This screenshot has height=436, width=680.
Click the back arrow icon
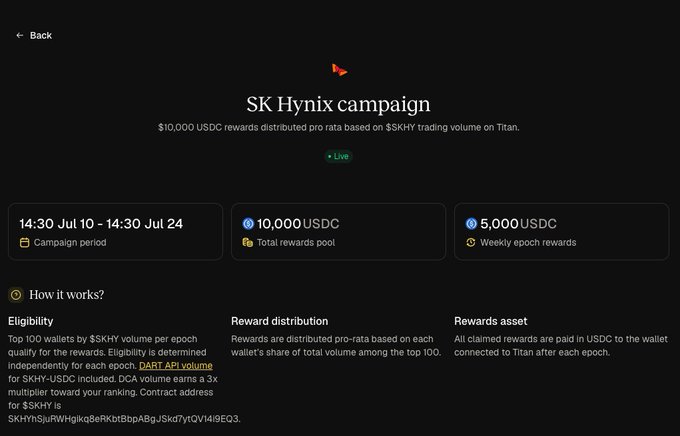pyautogui.click(x=20, y=36)
